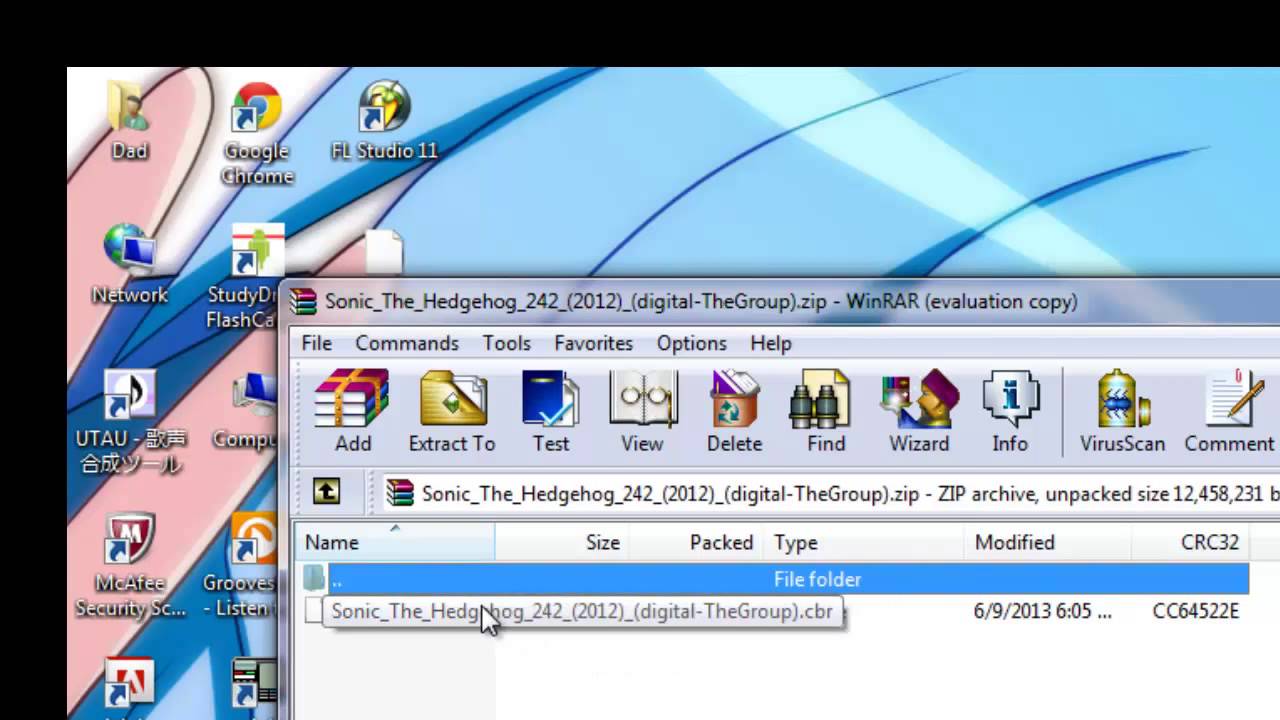Screen dimensions: 1280x720
Task: Open the View file toolbar icon
Action: (642, 411)
